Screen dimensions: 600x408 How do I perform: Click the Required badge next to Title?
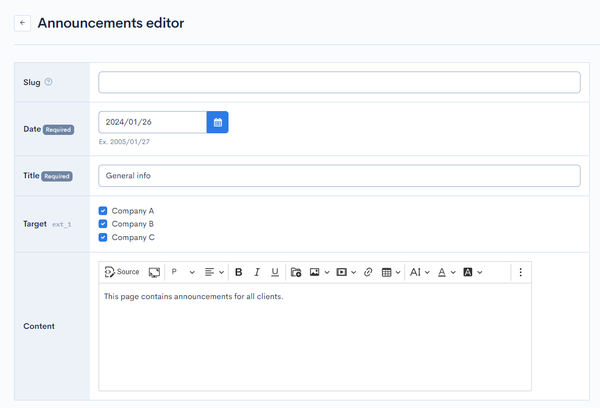57,176
